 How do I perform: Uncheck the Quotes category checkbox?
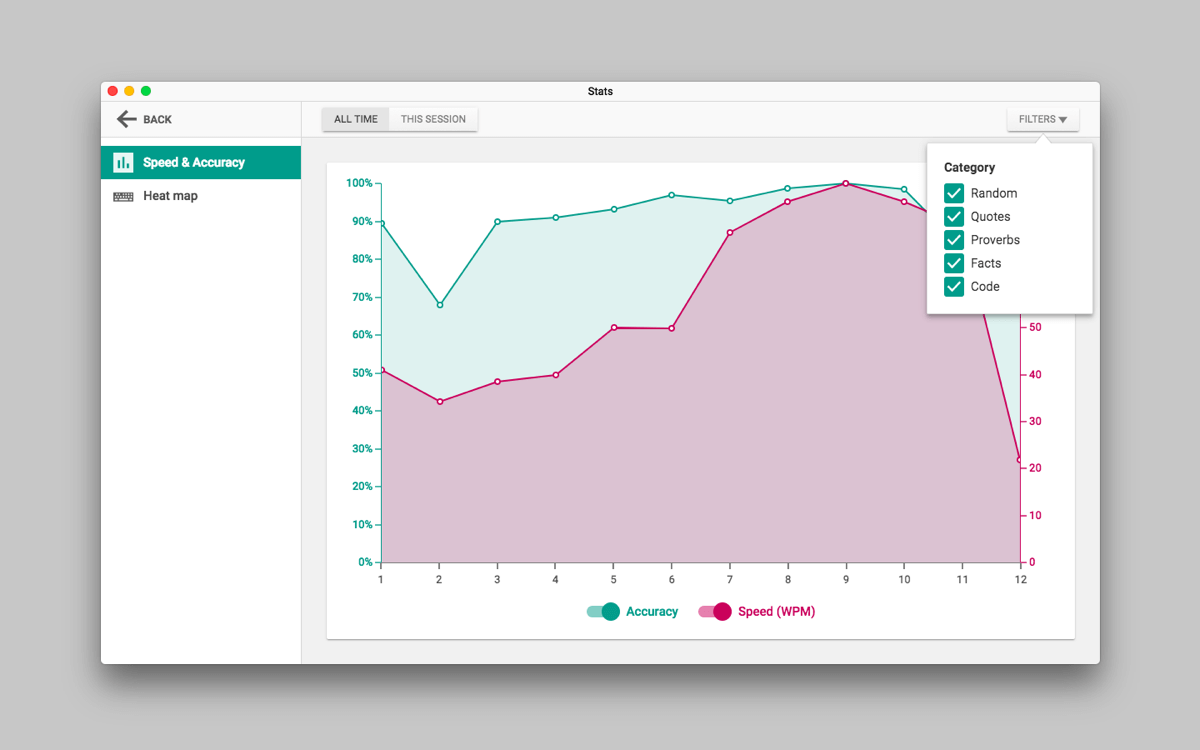954,216
